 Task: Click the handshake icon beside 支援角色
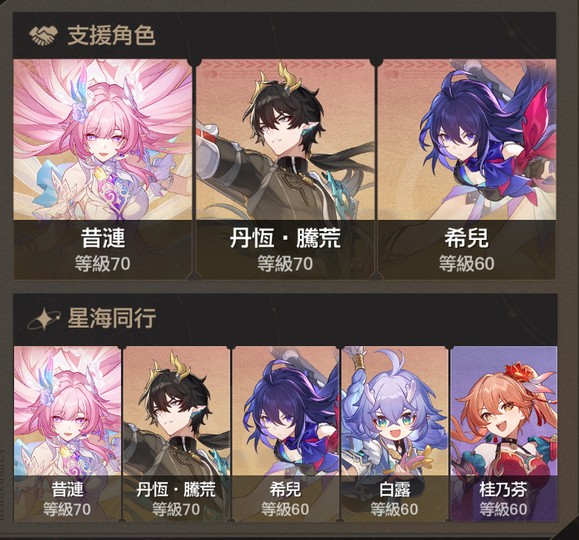tap(44, 35)
